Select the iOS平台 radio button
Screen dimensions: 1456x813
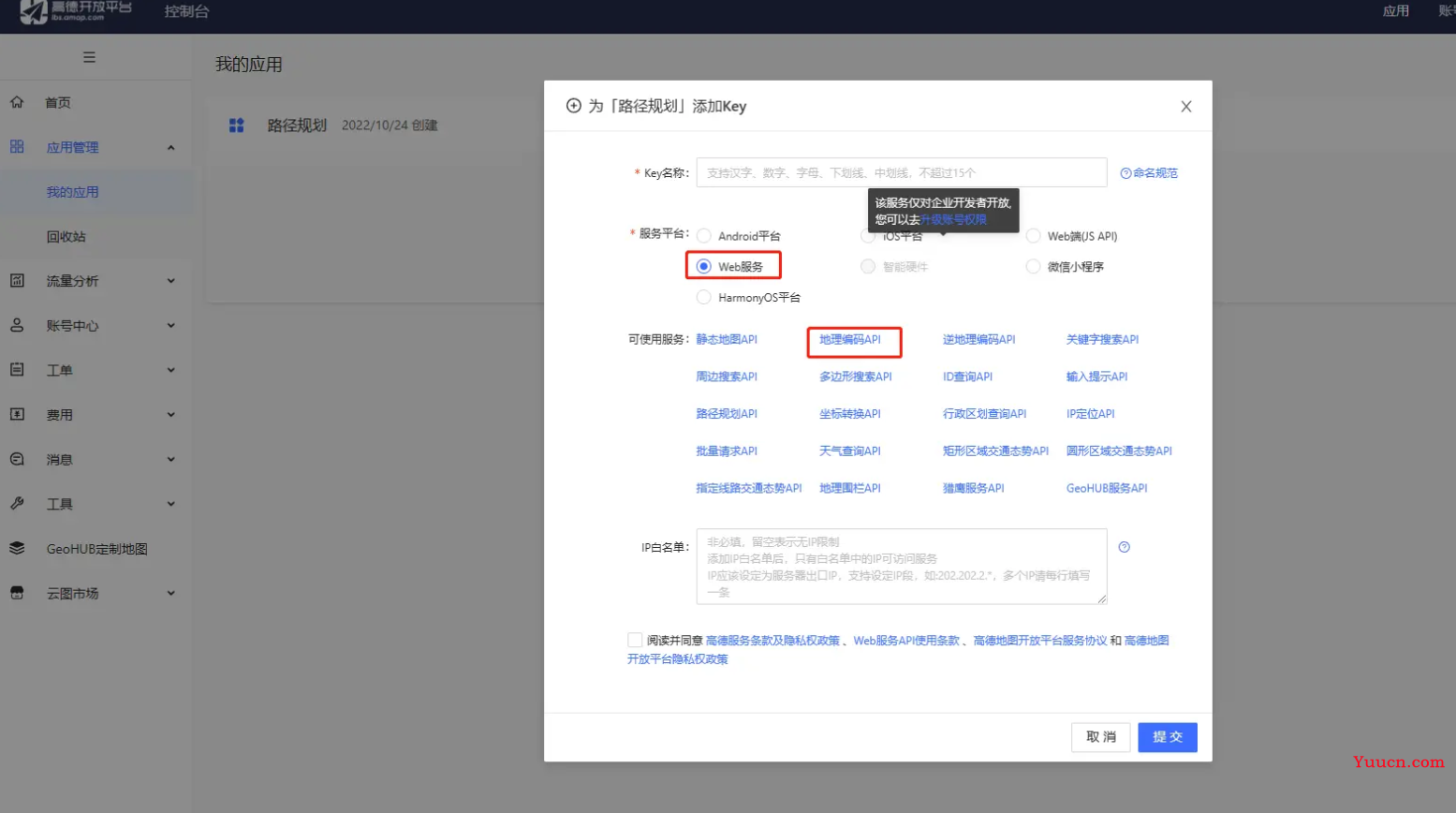868,236
